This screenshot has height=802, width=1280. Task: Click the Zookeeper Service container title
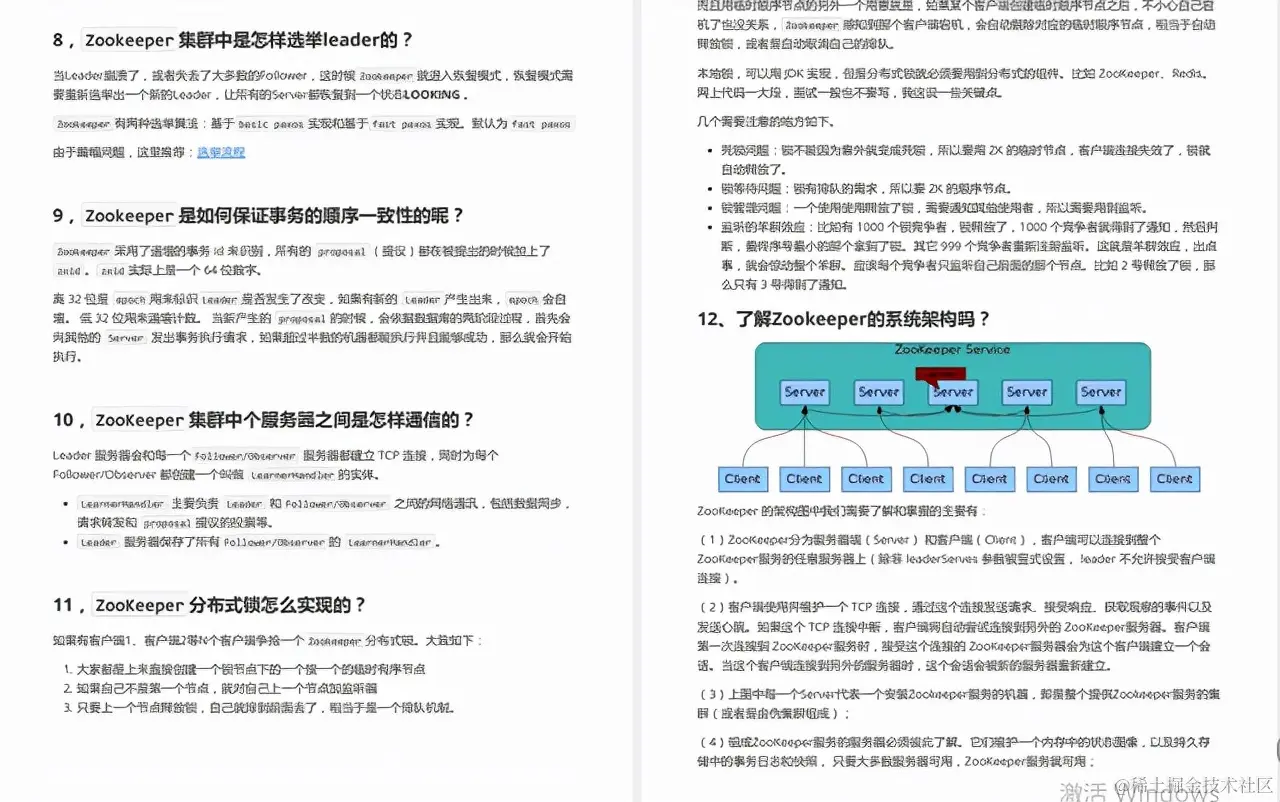[951, 350]
